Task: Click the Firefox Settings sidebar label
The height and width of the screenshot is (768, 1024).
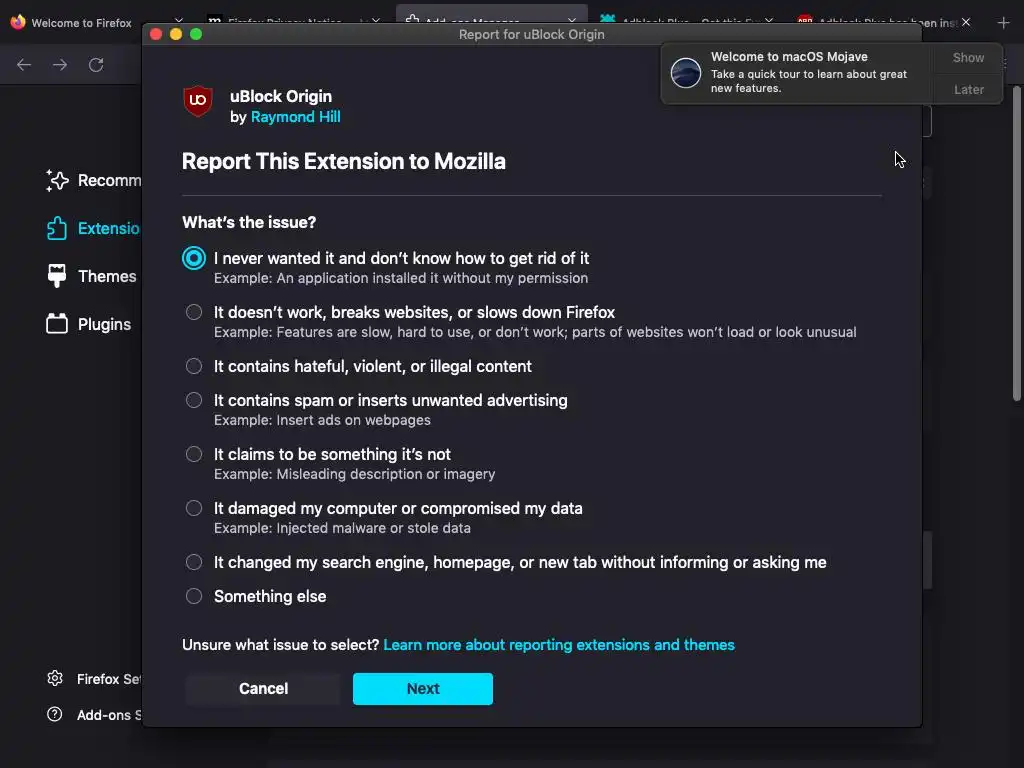Action: (x=108, y=679)
